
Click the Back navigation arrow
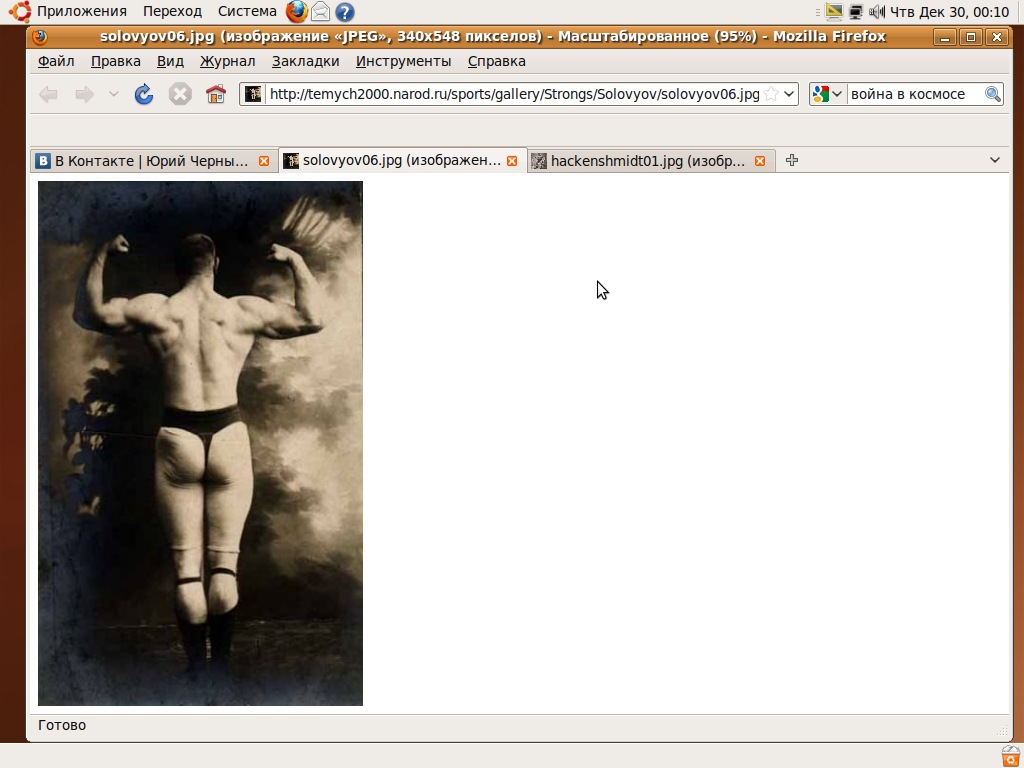(x=48, y=94)
